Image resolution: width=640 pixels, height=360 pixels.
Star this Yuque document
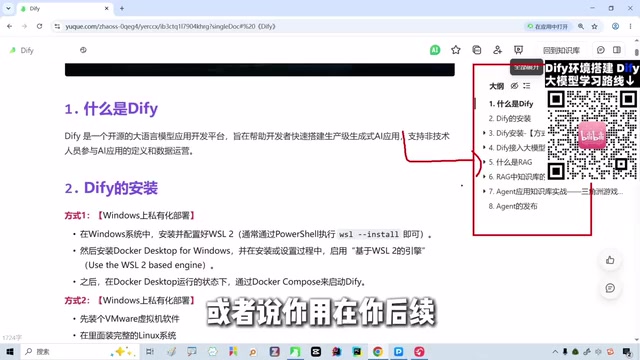[456, 50]
